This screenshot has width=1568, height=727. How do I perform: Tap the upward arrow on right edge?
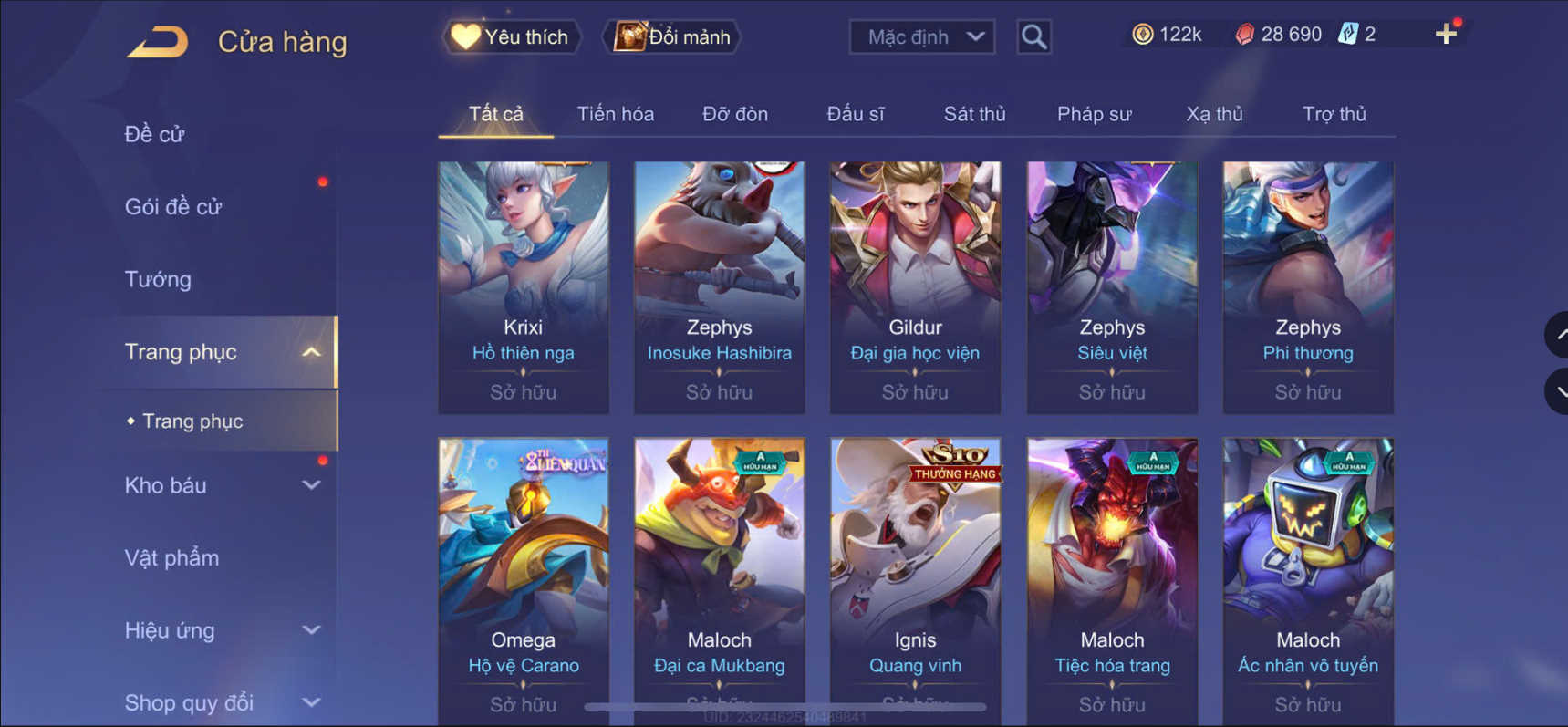point(1557,335)
